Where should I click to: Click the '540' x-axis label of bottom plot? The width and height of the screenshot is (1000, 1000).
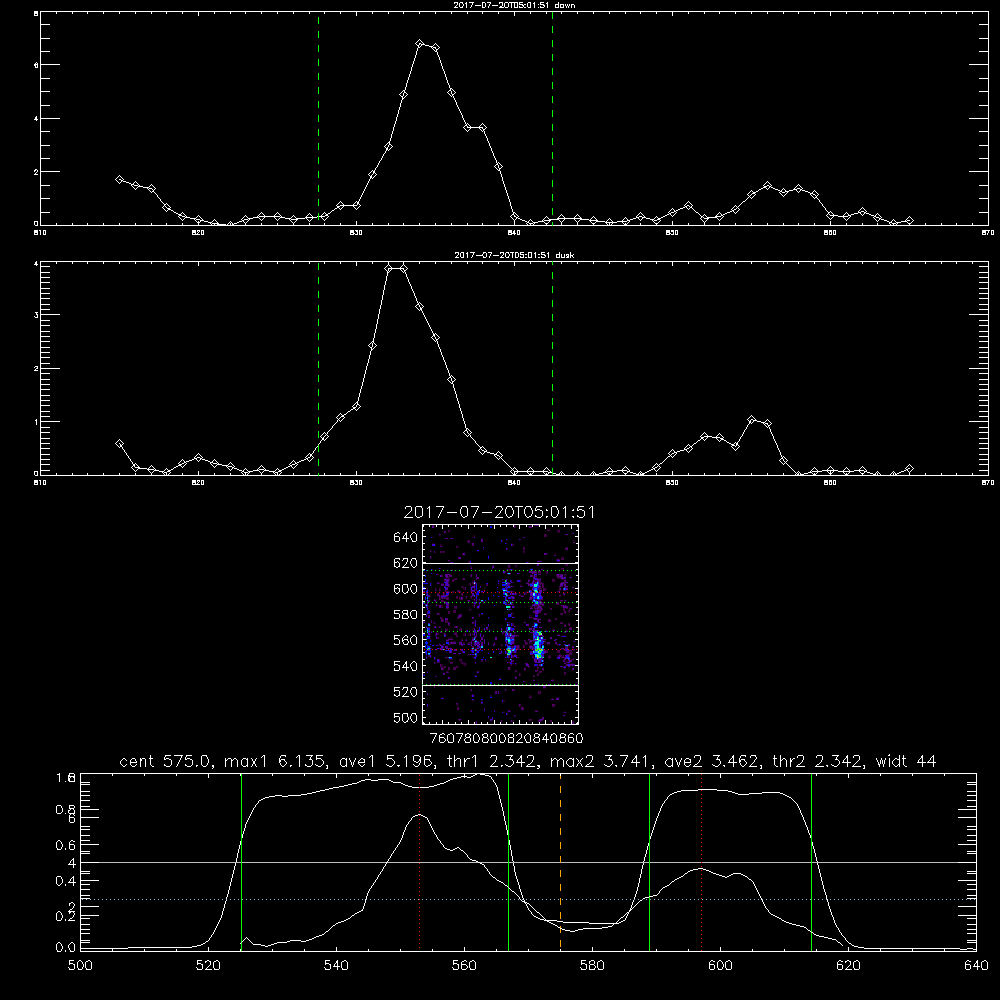tap(336, 966)
